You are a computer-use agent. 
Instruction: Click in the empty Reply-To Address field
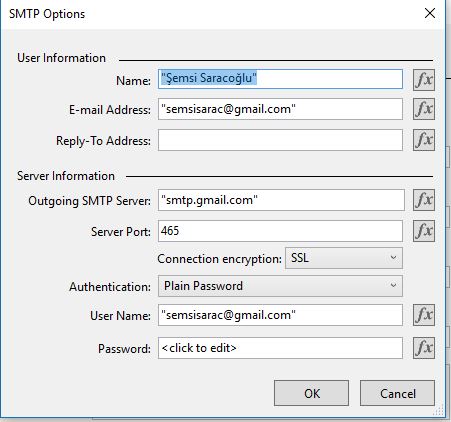coord(280,140)
